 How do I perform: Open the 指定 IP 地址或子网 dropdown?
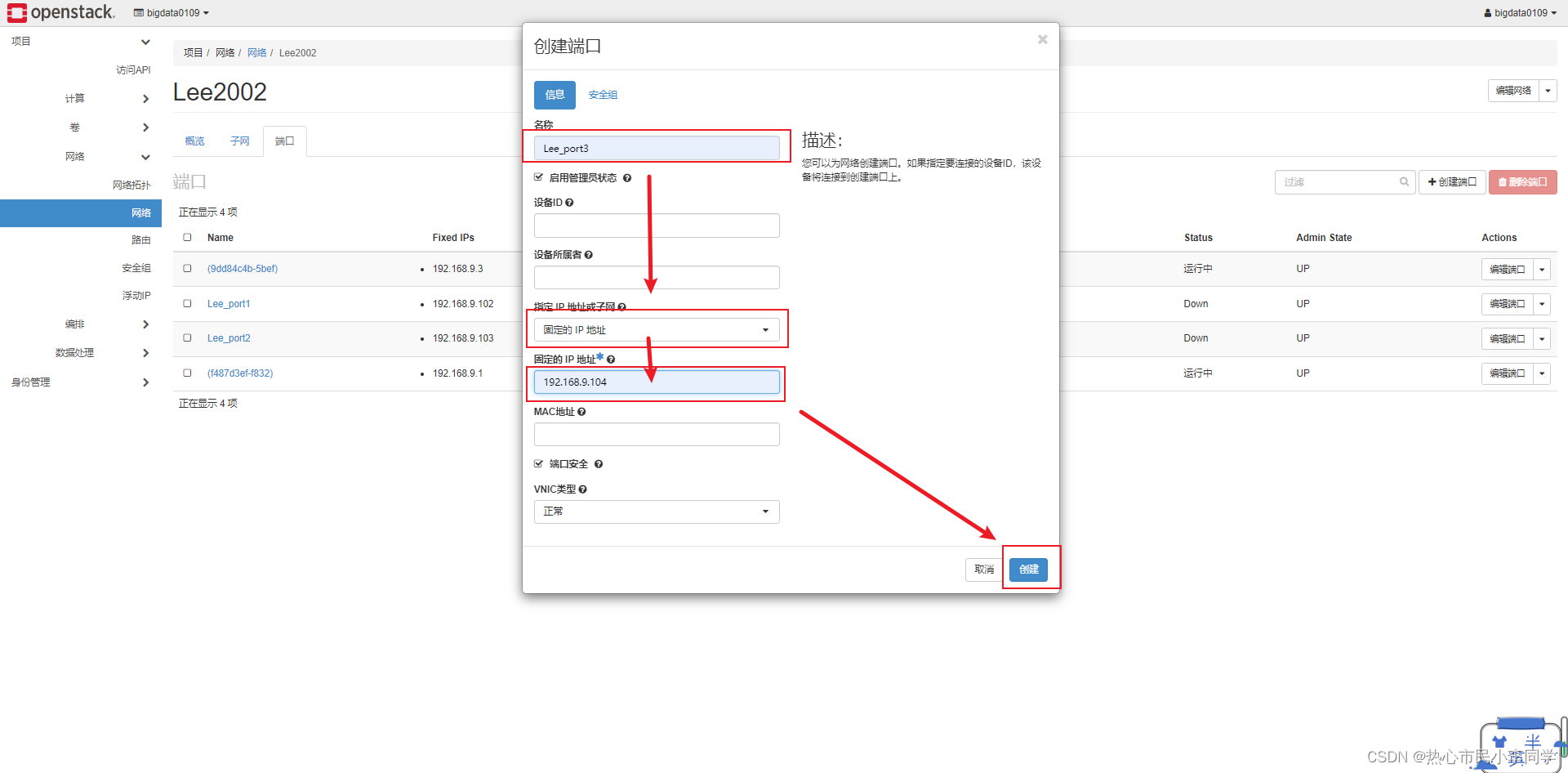coord(657,330)
